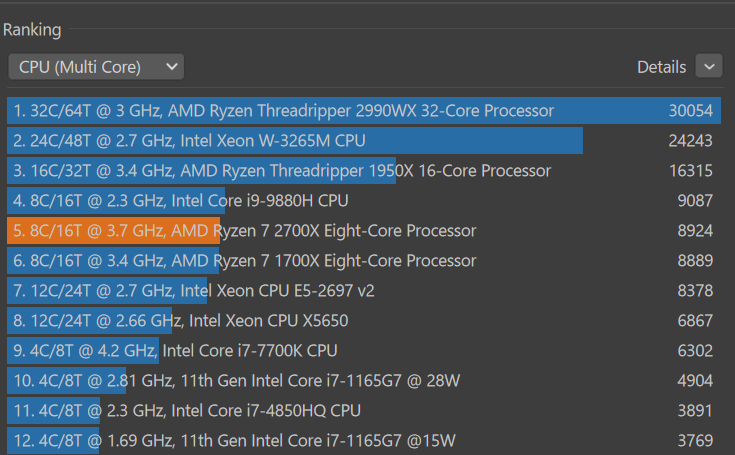735x455 pixels.
Task: Select the Xeon E5-2697 v2 row
Action: coord(364,291)
